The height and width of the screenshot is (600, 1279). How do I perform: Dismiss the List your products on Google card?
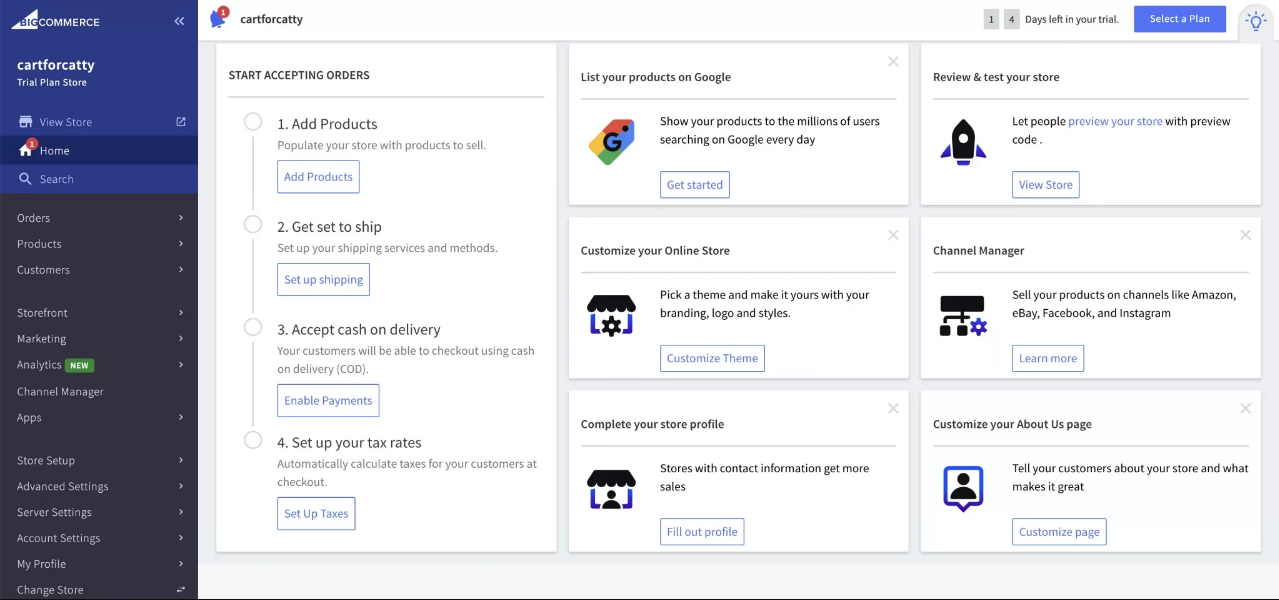(x=893, y=62)
